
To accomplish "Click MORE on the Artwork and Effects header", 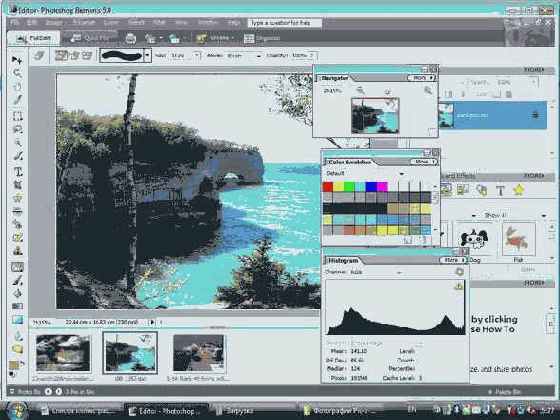I will pos(534,176).
